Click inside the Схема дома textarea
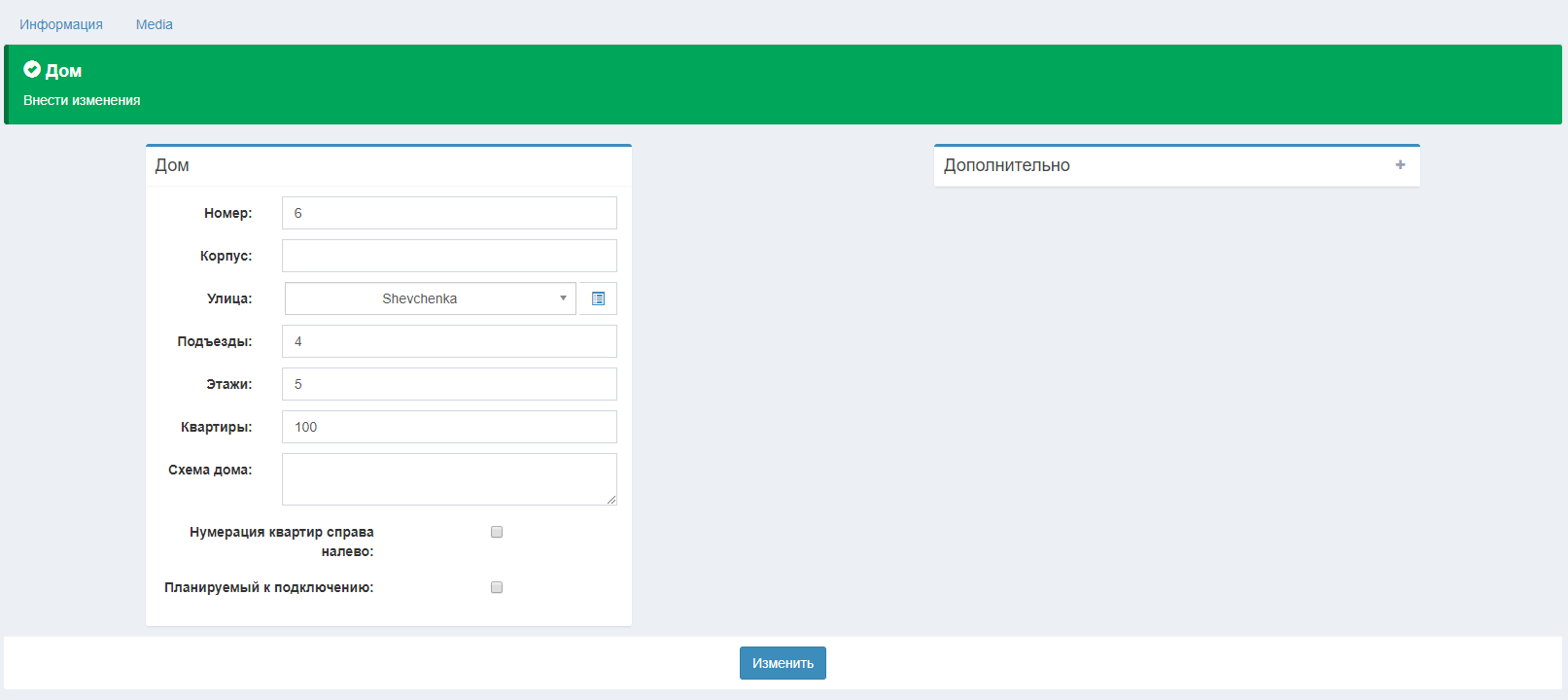The image size is (1568, 700). [449, 478]
